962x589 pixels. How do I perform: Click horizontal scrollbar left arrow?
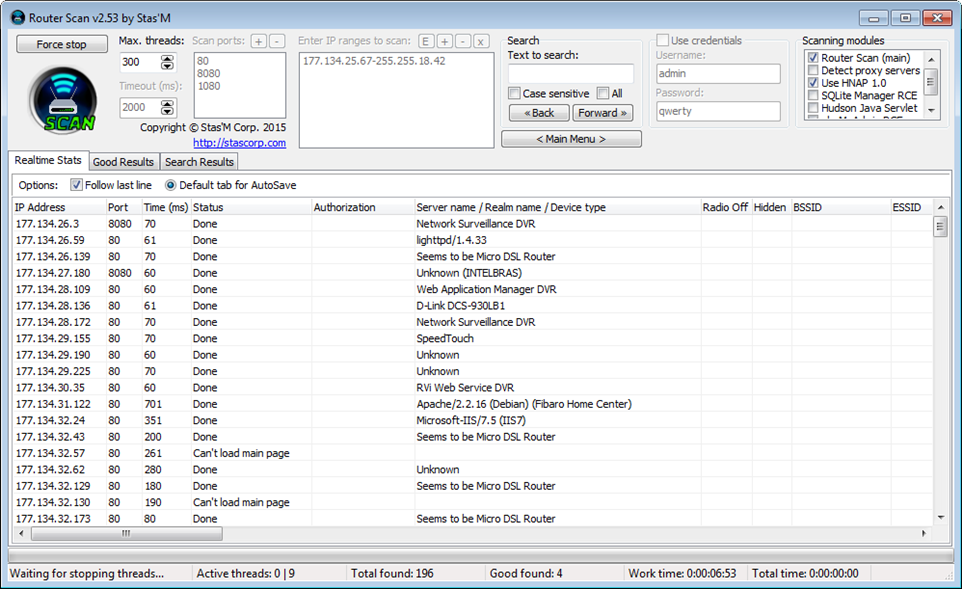(x=21, y=534)
